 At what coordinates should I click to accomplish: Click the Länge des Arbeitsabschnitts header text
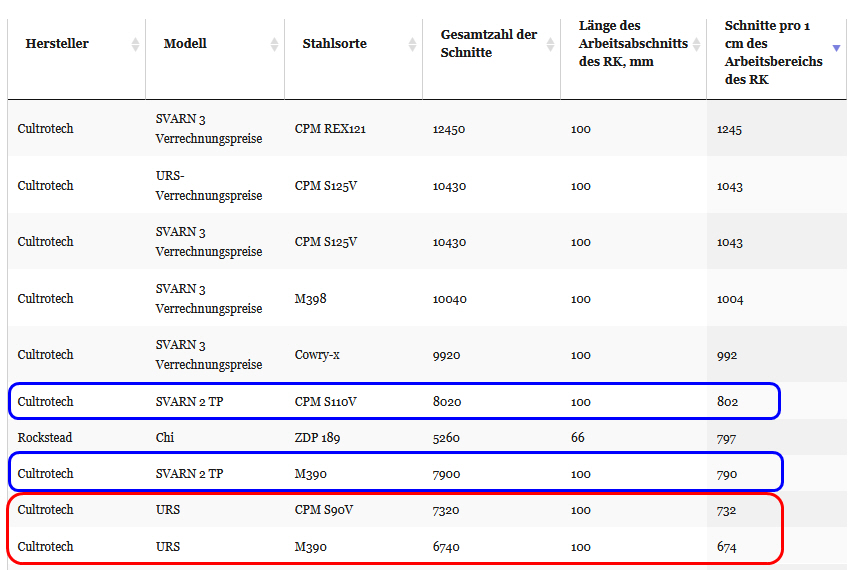tap(633, 43)
